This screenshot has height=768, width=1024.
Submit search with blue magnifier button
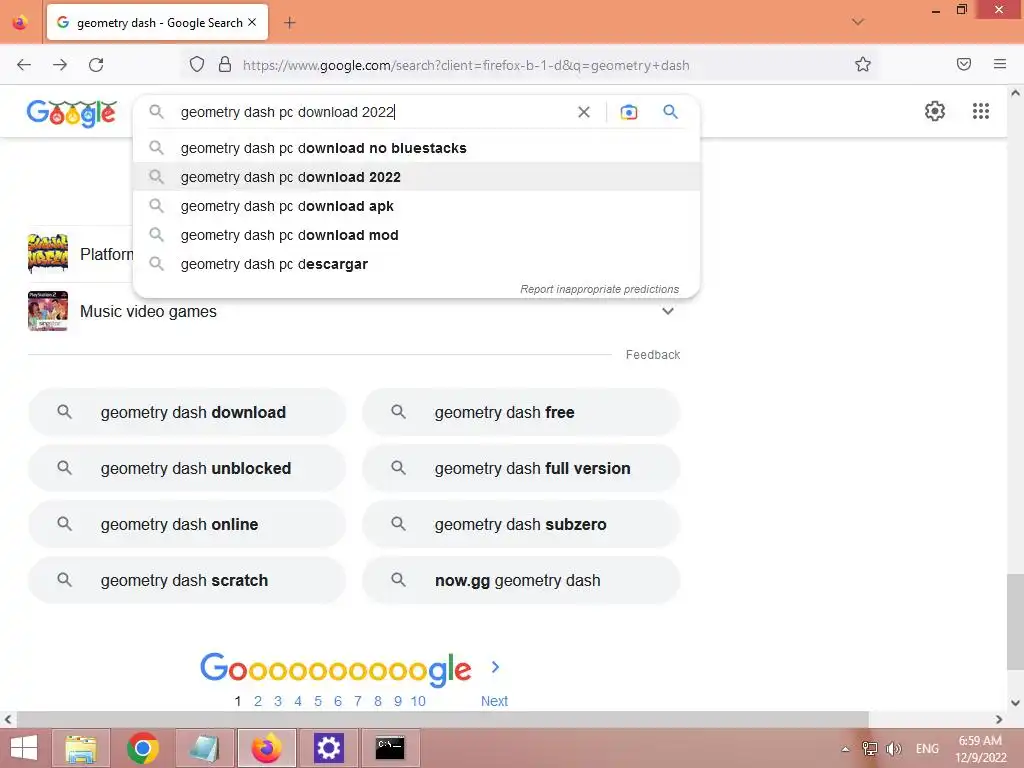(670, 112)
